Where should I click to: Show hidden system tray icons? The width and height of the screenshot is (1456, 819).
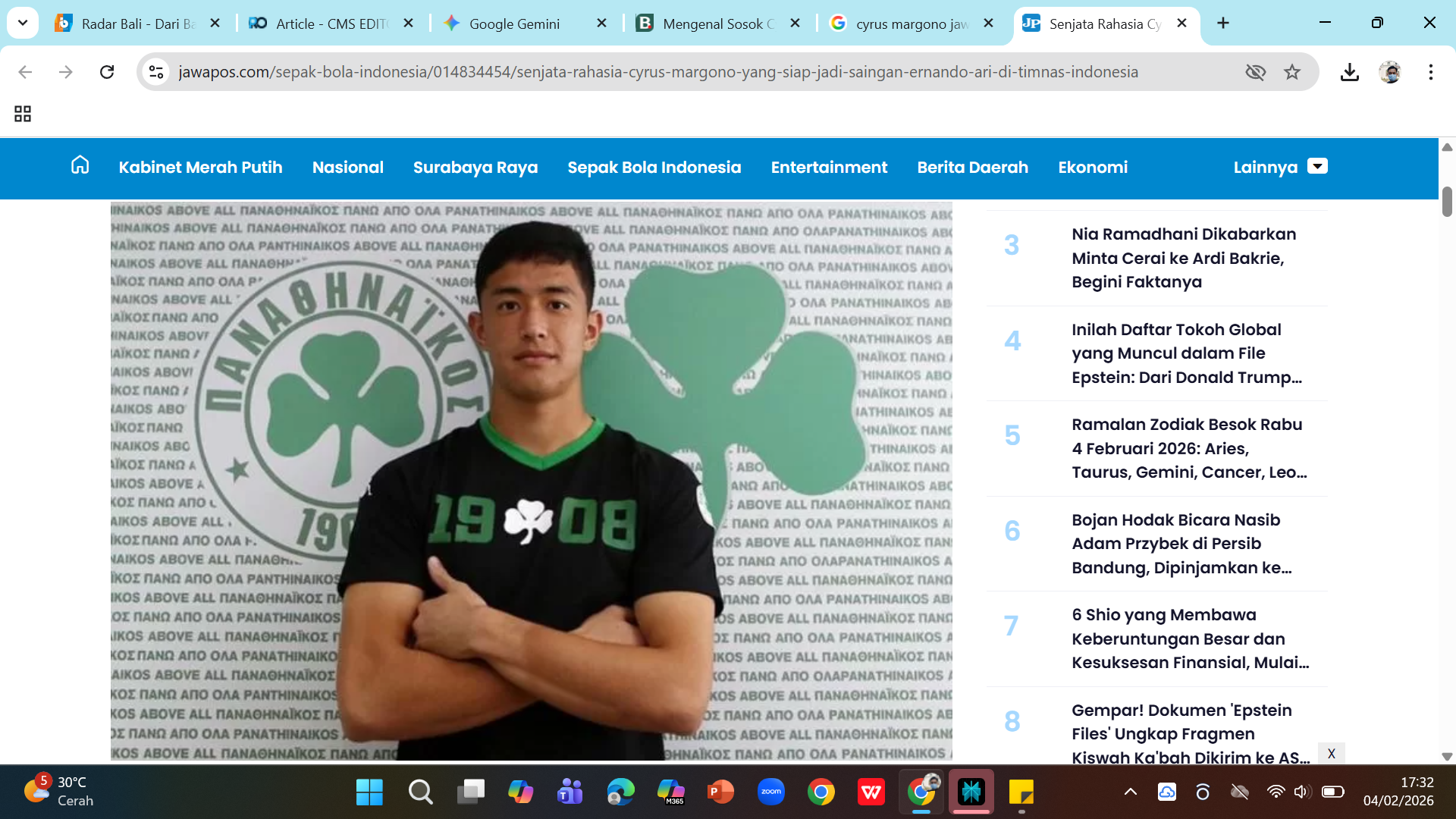coord(1130,792)
